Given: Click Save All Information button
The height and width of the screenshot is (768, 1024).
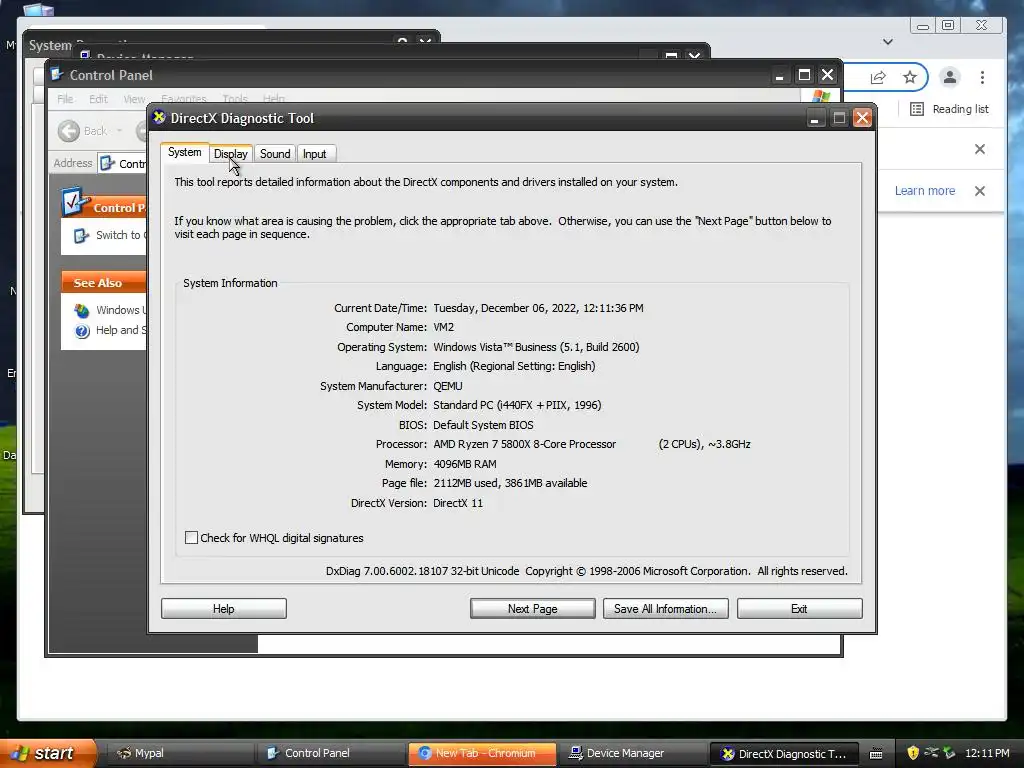Looking at the screenshot, I should [x=665, y=609].
